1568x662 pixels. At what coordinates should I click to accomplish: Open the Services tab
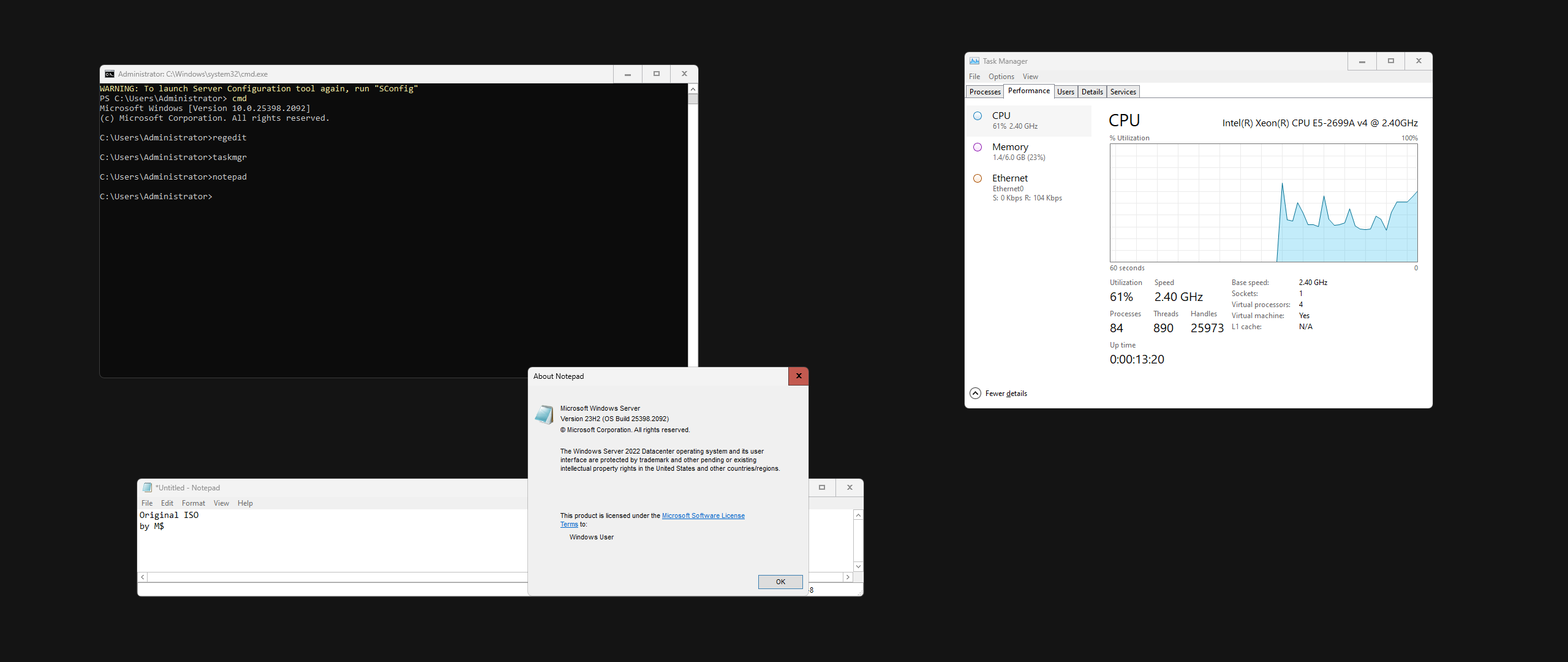(x=1123, y=92)
